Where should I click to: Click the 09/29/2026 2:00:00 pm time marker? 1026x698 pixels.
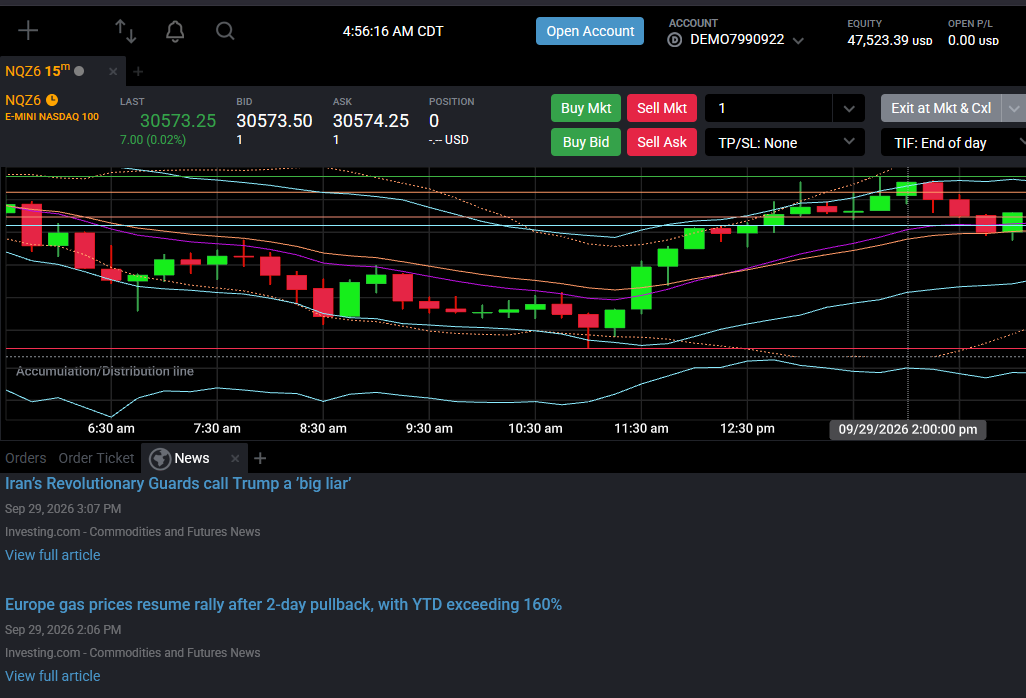tap(908, 430)
